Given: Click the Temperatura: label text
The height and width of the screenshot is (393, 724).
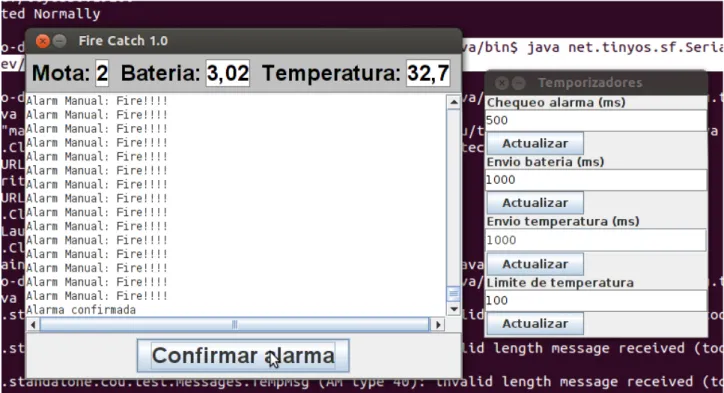Looking at the screenshot, I should pyautogui.click(x=331, y=73).
